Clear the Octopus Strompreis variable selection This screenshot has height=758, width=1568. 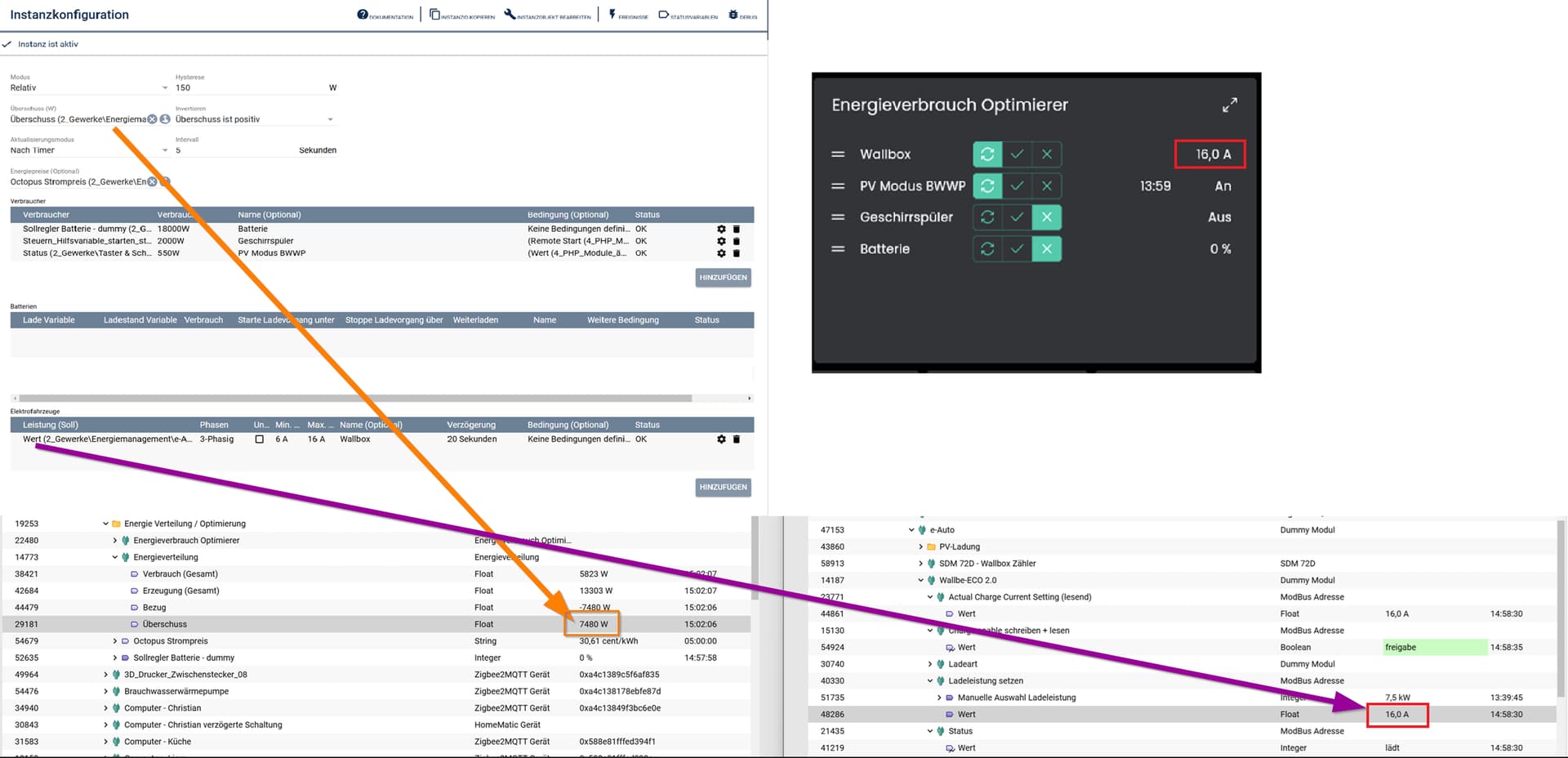coord(152,181)
